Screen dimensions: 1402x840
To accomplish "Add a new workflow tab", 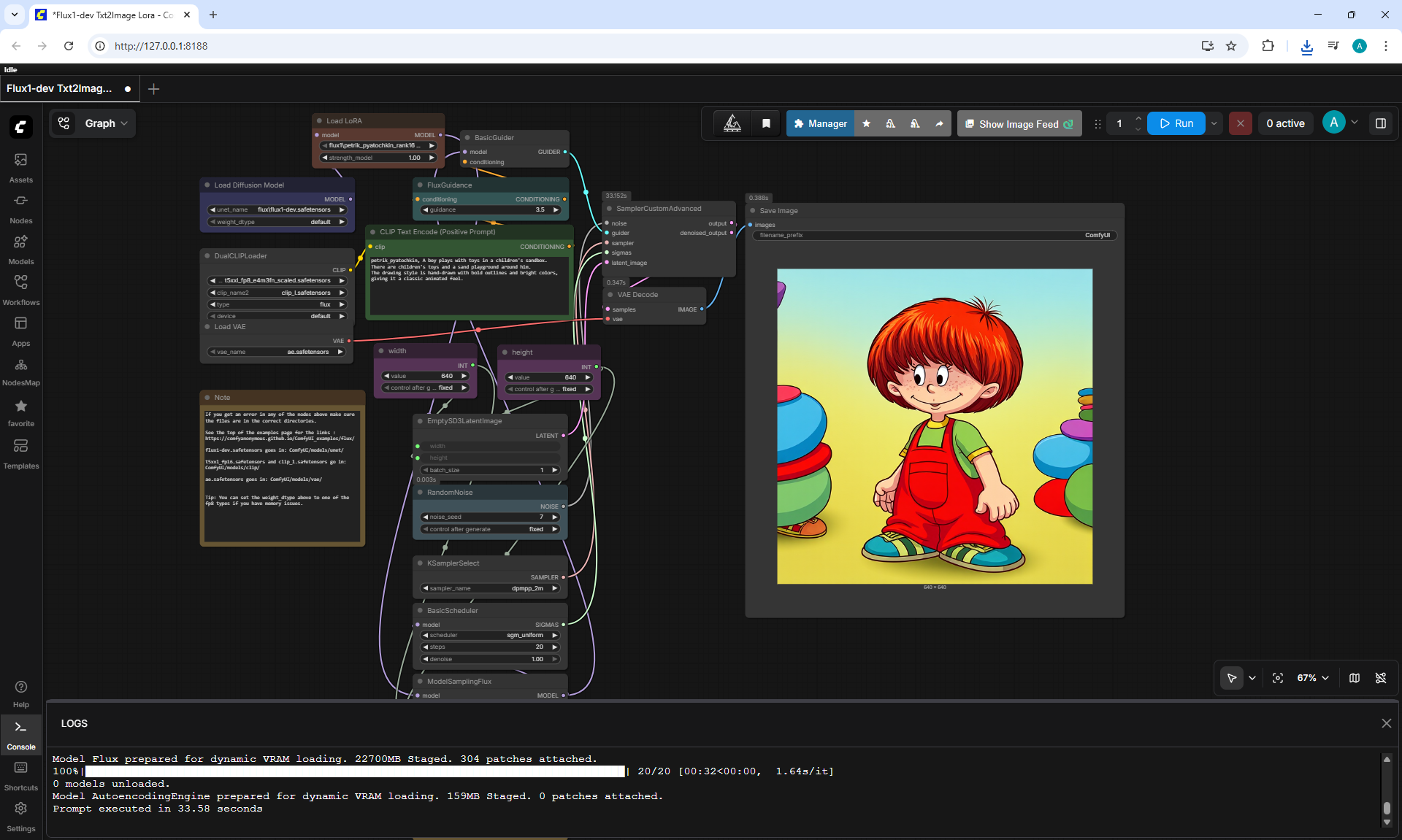I will click(153, 89).
